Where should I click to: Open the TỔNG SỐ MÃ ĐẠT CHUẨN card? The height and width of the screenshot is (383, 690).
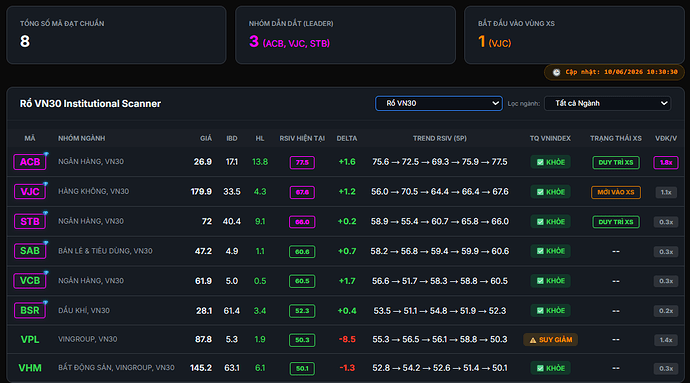point(116,35)
